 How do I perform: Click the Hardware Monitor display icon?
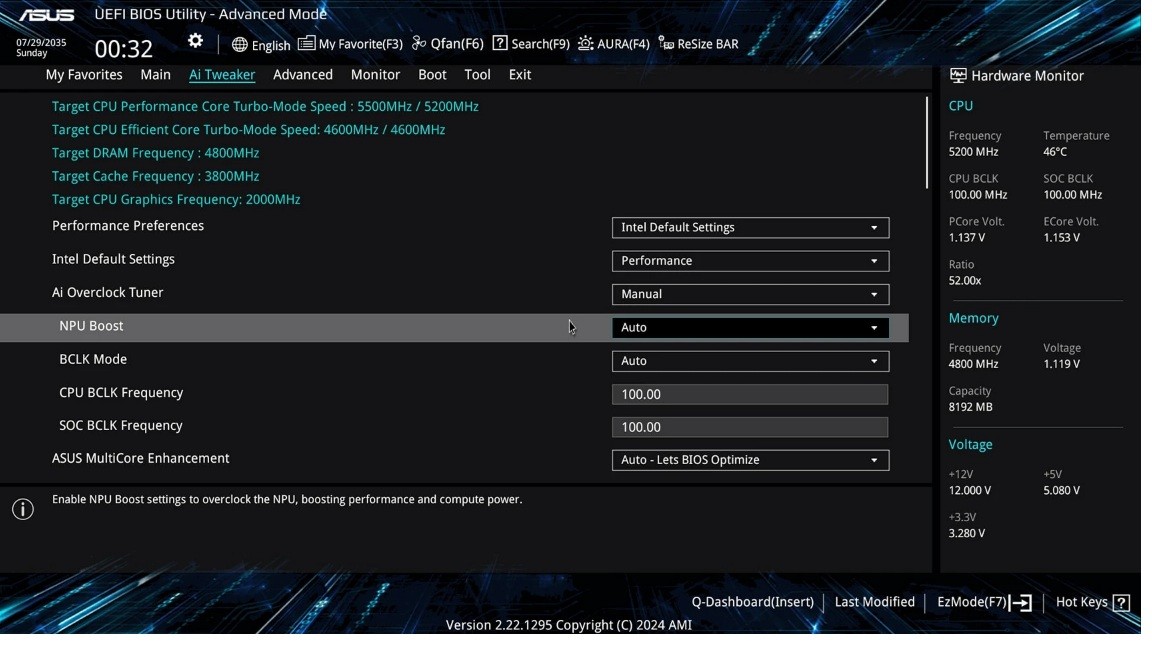958,76
